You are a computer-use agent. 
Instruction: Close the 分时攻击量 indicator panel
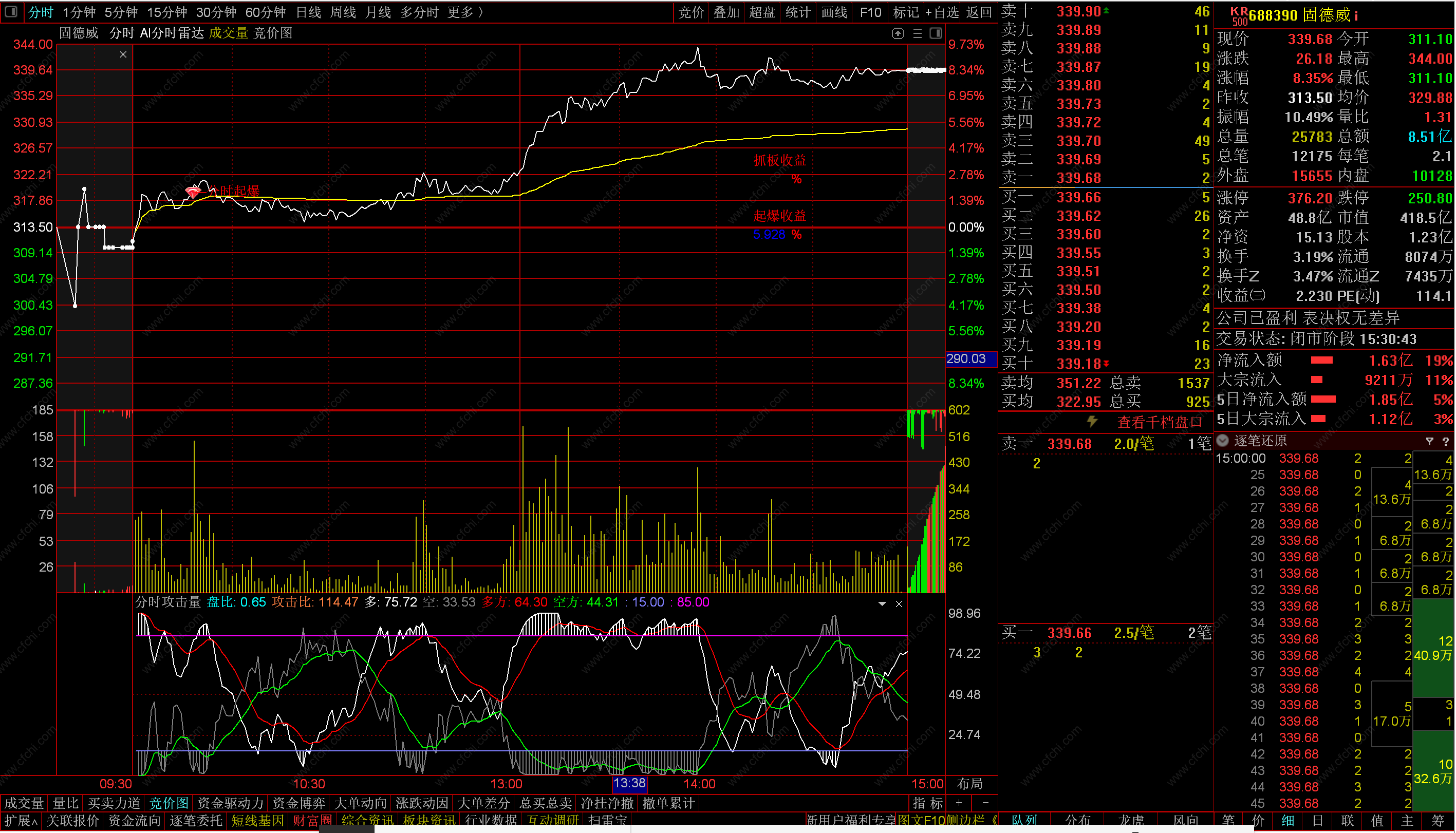pyautogui.click(x=899, y=604)
